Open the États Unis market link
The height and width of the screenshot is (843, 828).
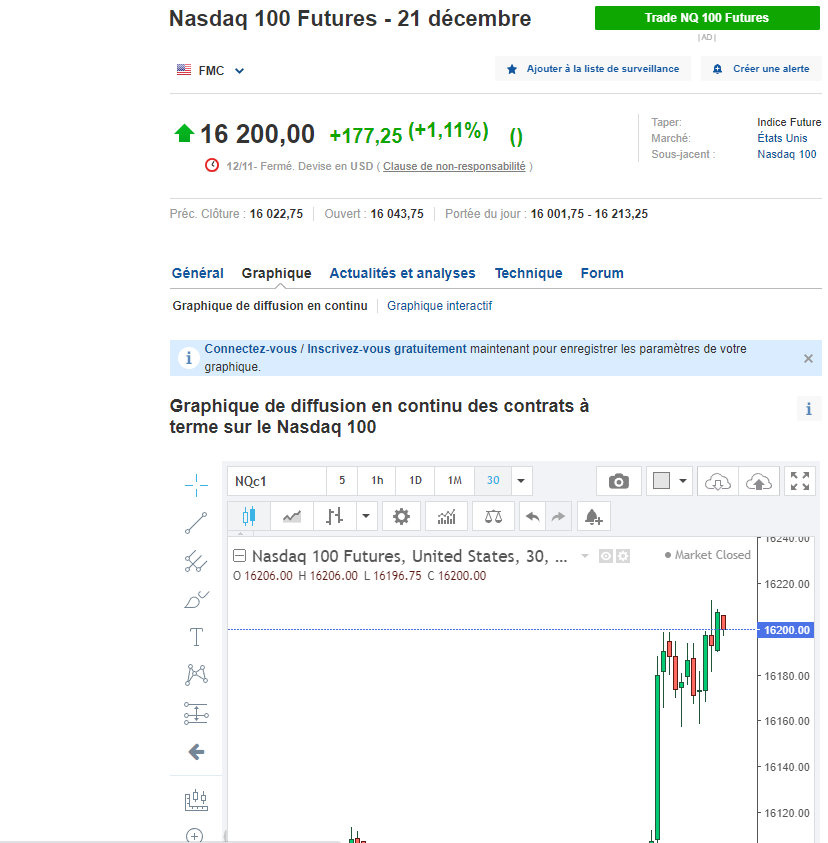(x=782, y=138)
